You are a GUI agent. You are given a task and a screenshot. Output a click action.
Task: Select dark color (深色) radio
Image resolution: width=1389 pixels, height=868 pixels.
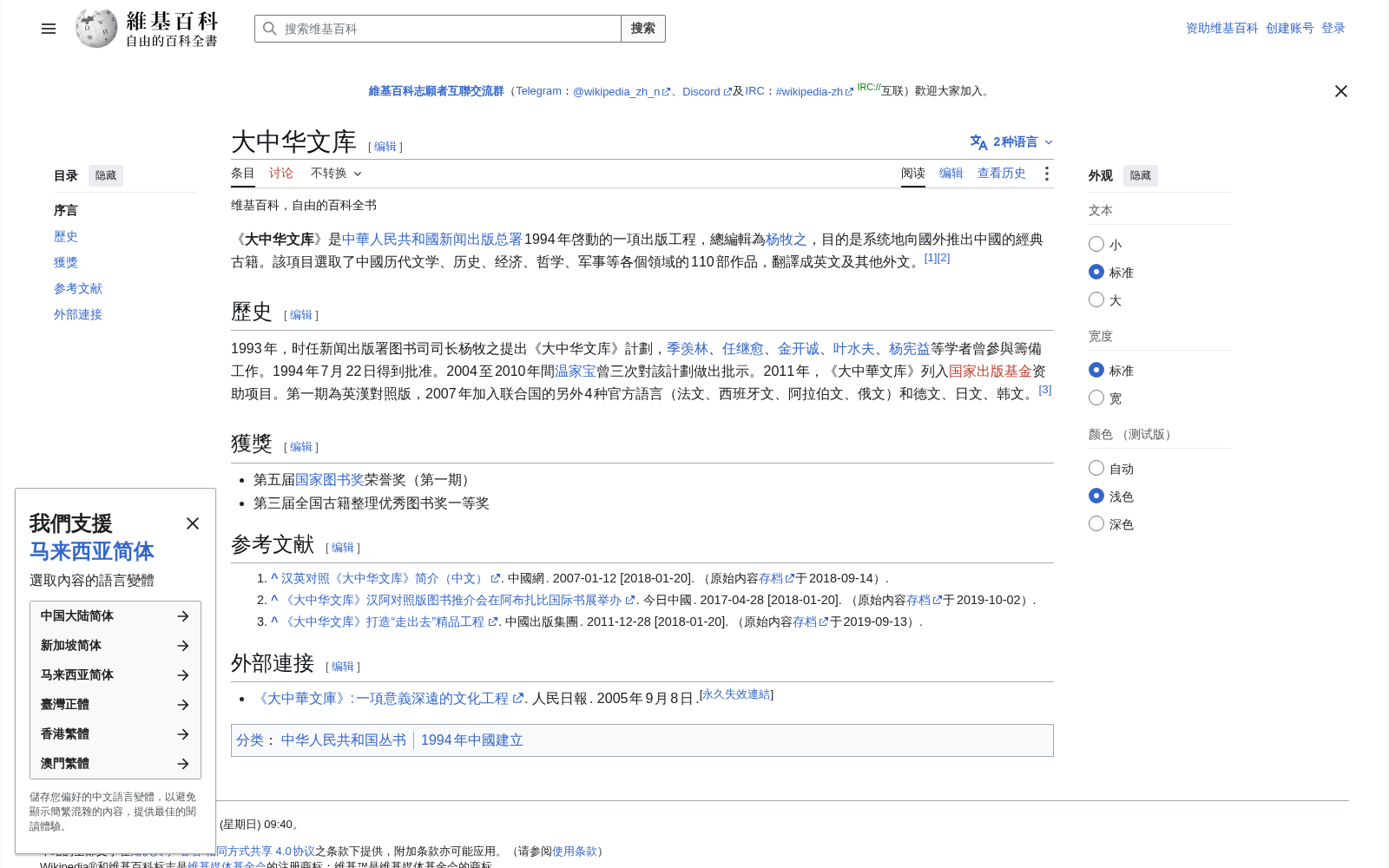point(1096,524)
